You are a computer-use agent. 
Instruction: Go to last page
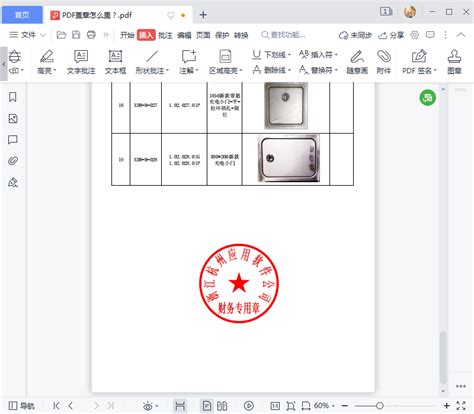[x=111, y=406]
